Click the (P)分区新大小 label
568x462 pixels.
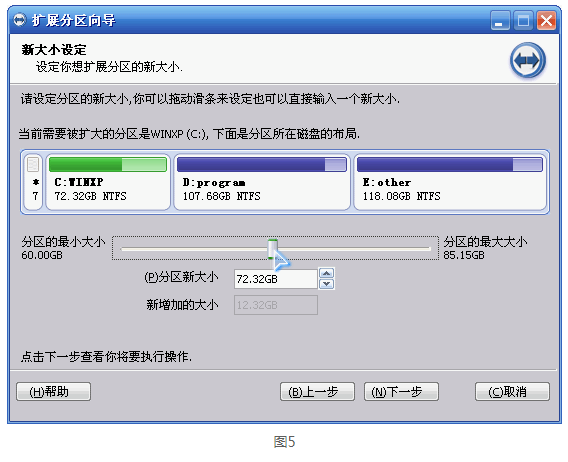[x=181, y=277]
